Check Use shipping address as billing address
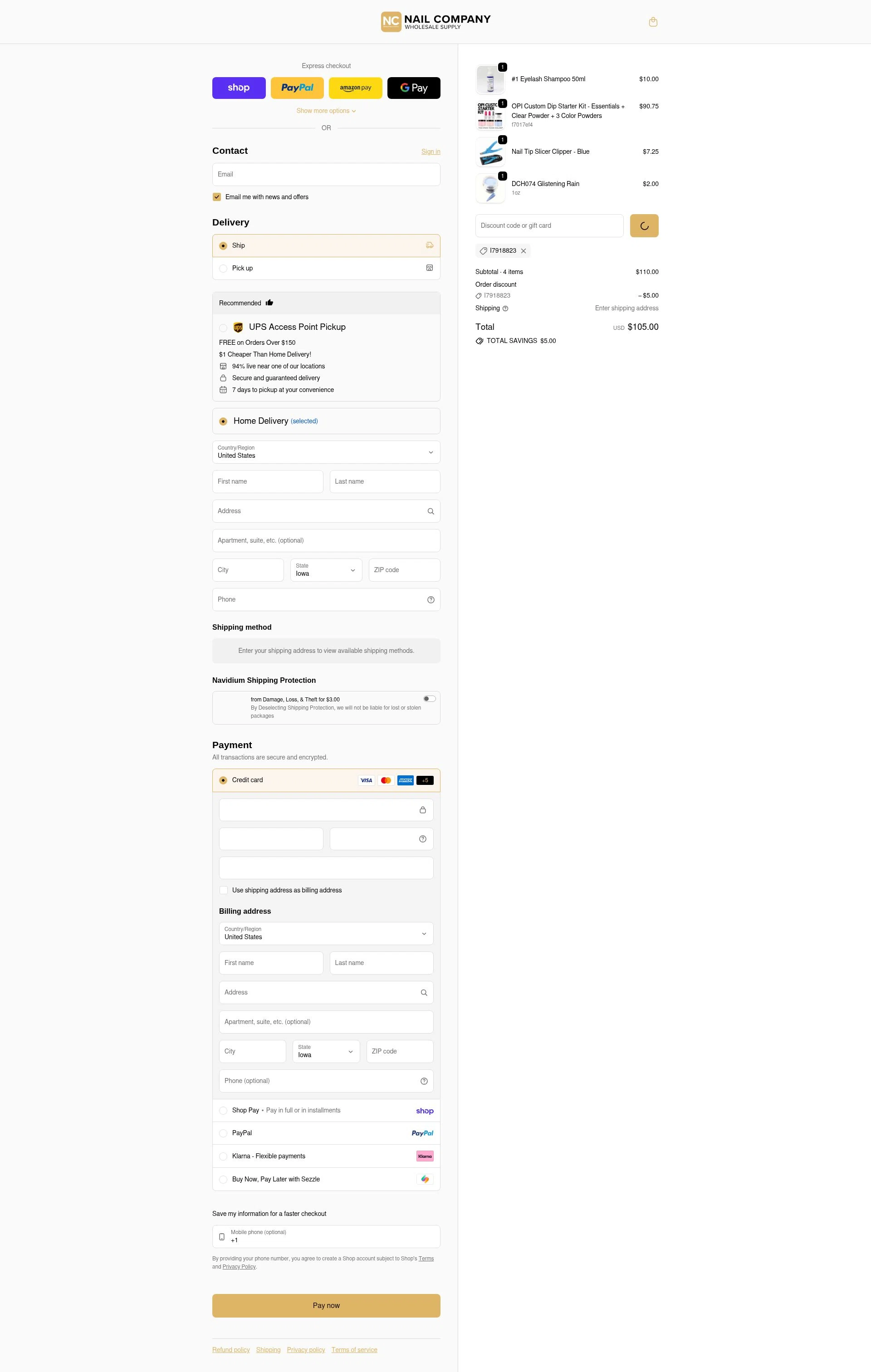This screenshot has width=871, height=1372. 223,890
